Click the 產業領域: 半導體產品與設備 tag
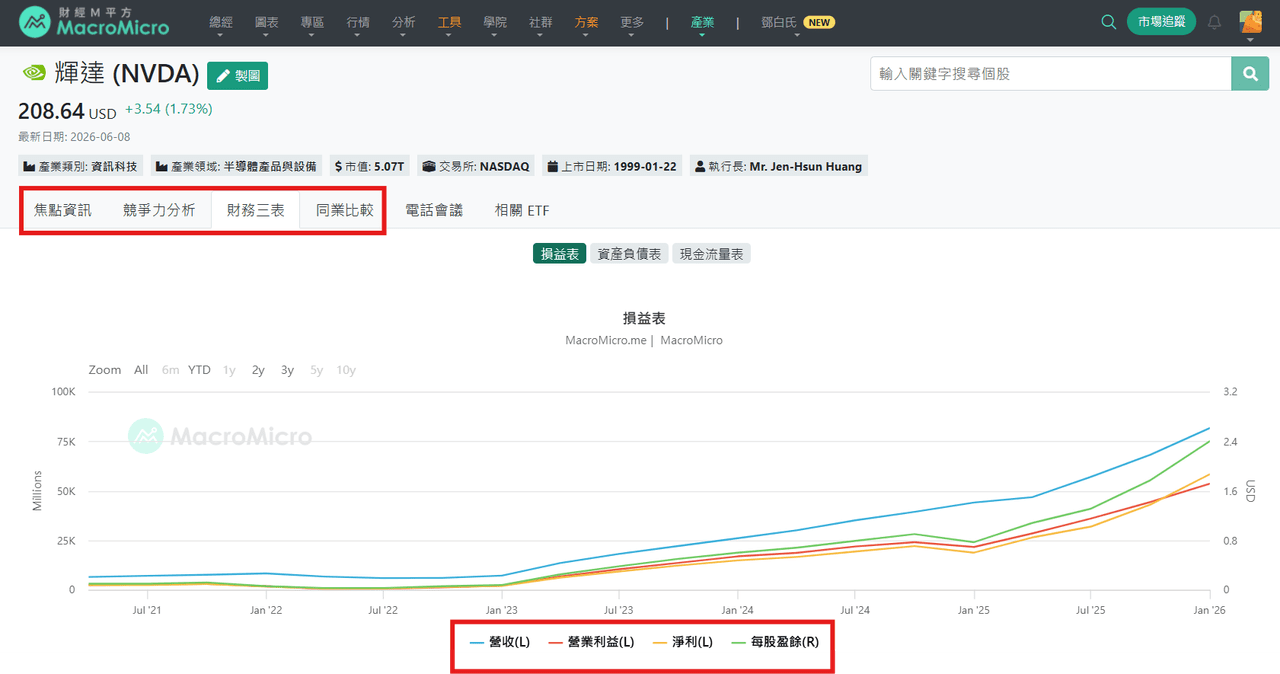This screenshot has height=674, width=1280. tap(236, 166)
